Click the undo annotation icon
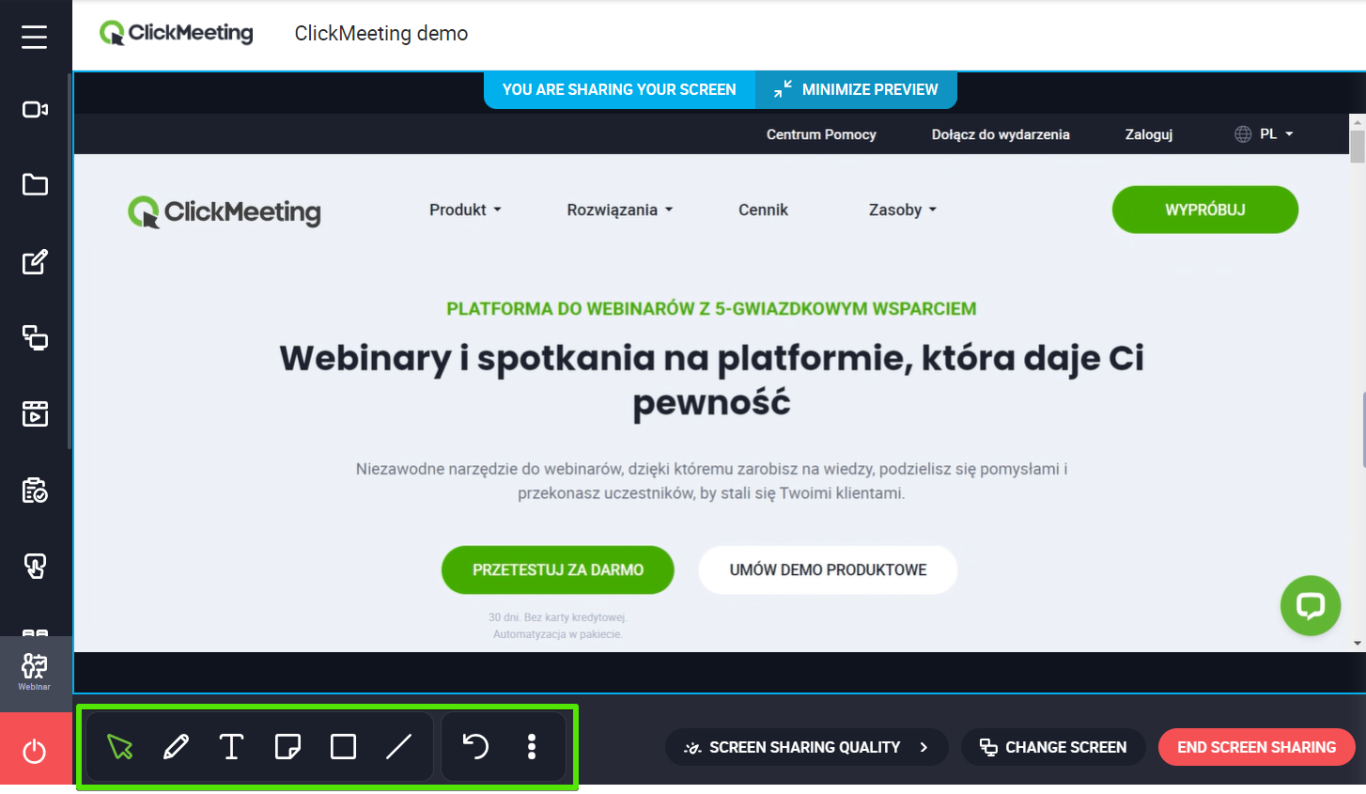The height and width of the screenshot is (794, 1366). tap(475, 746)
